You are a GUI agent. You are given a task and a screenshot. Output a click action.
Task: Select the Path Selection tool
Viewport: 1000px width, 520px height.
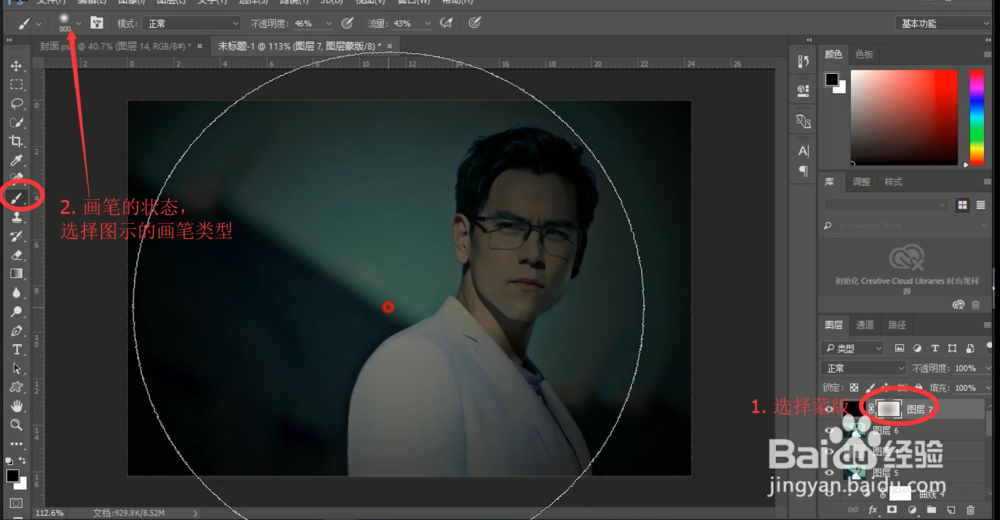(x=17, y=368)
